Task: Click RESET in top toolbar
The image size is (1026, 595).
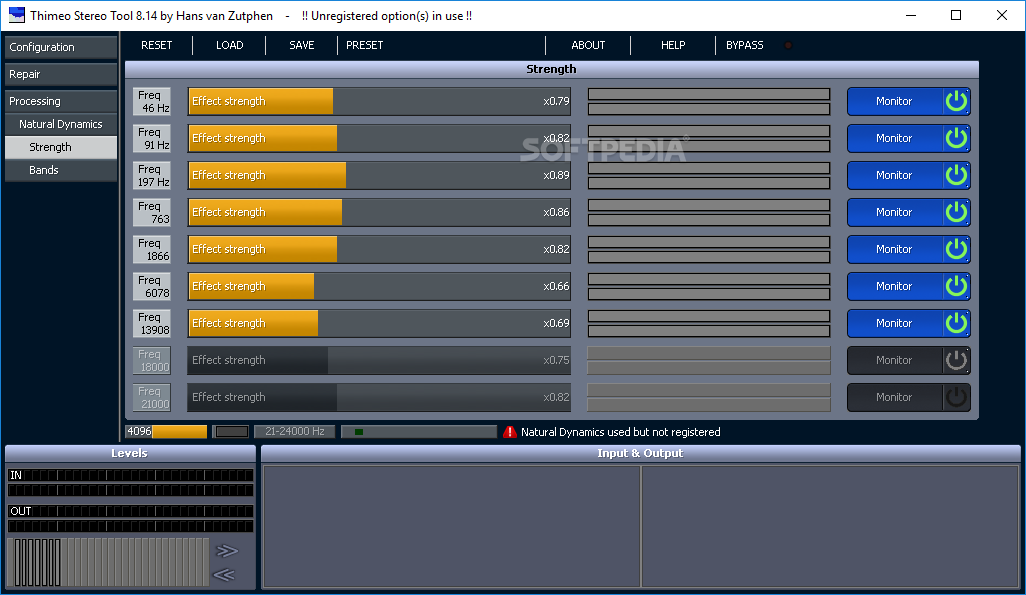Action: (x=157, y=45)
